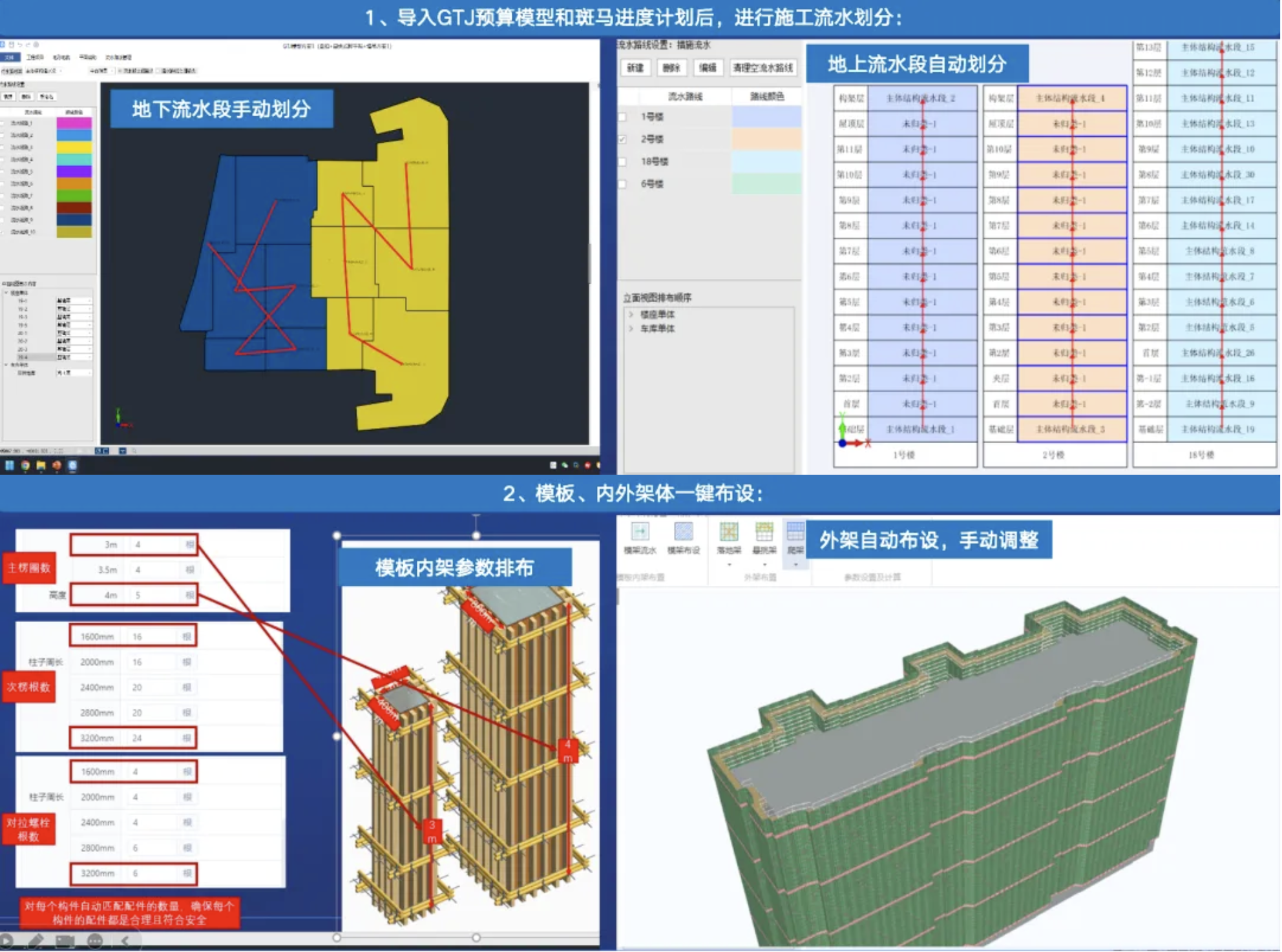Uncheck the 2号楼 route checkbox
1282x952 pixels.
pos(622,140)
